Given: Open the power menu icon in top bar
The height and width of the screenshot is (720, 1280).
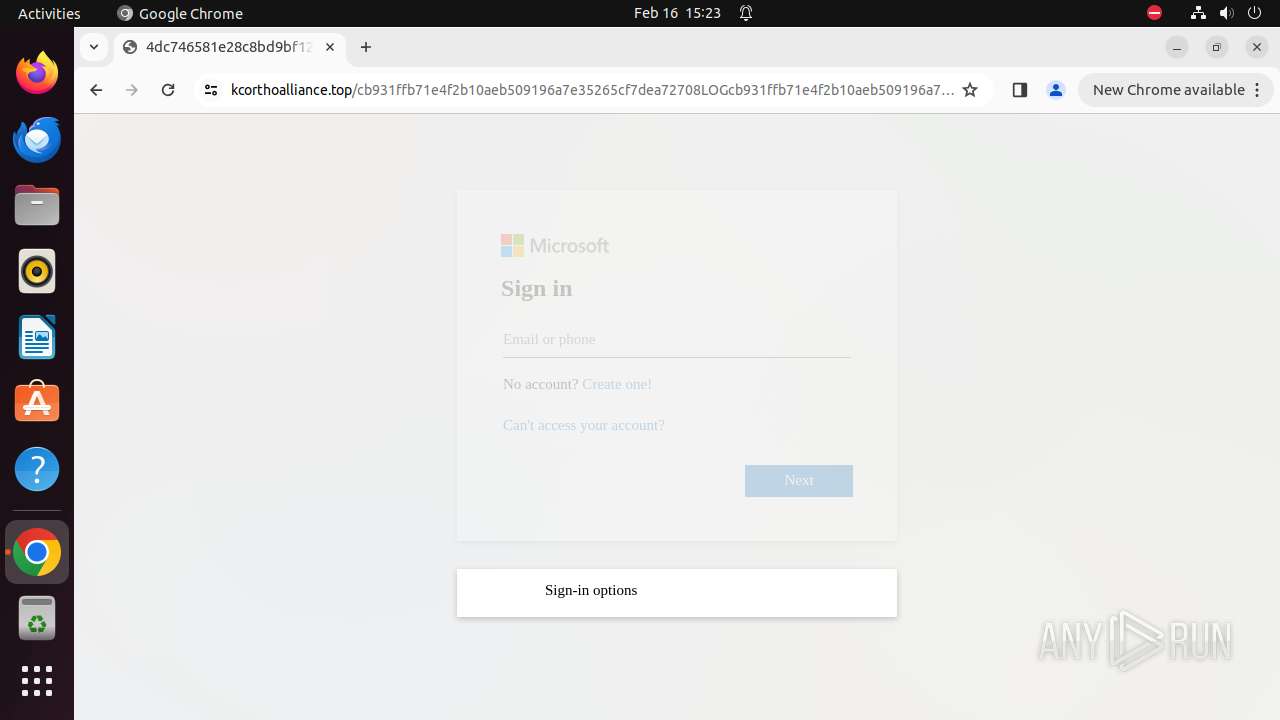Looking at the screenshot, I should pos(1255,13).
